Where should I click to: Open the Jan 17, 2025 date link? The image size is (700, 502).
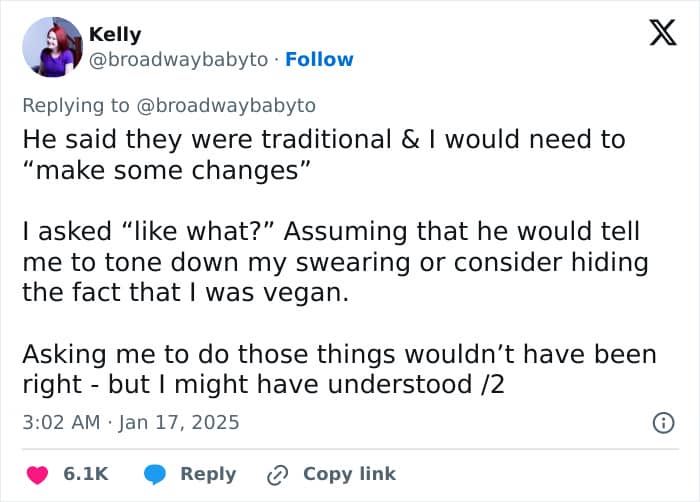[179, 423]
